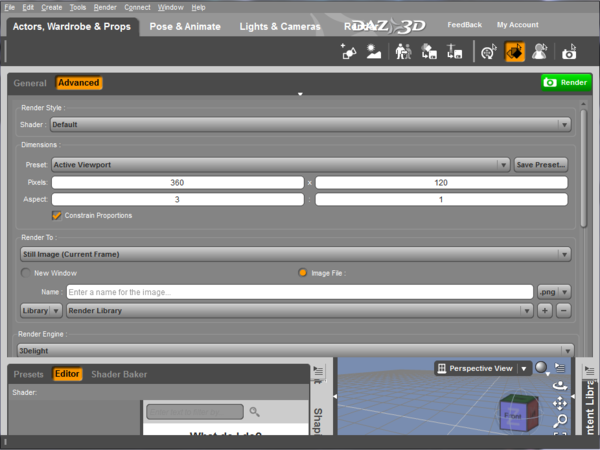The width and height of the screenshot is (600, 450).
Task: Click the viewport zoom magnifier icon
Action: 560,421
